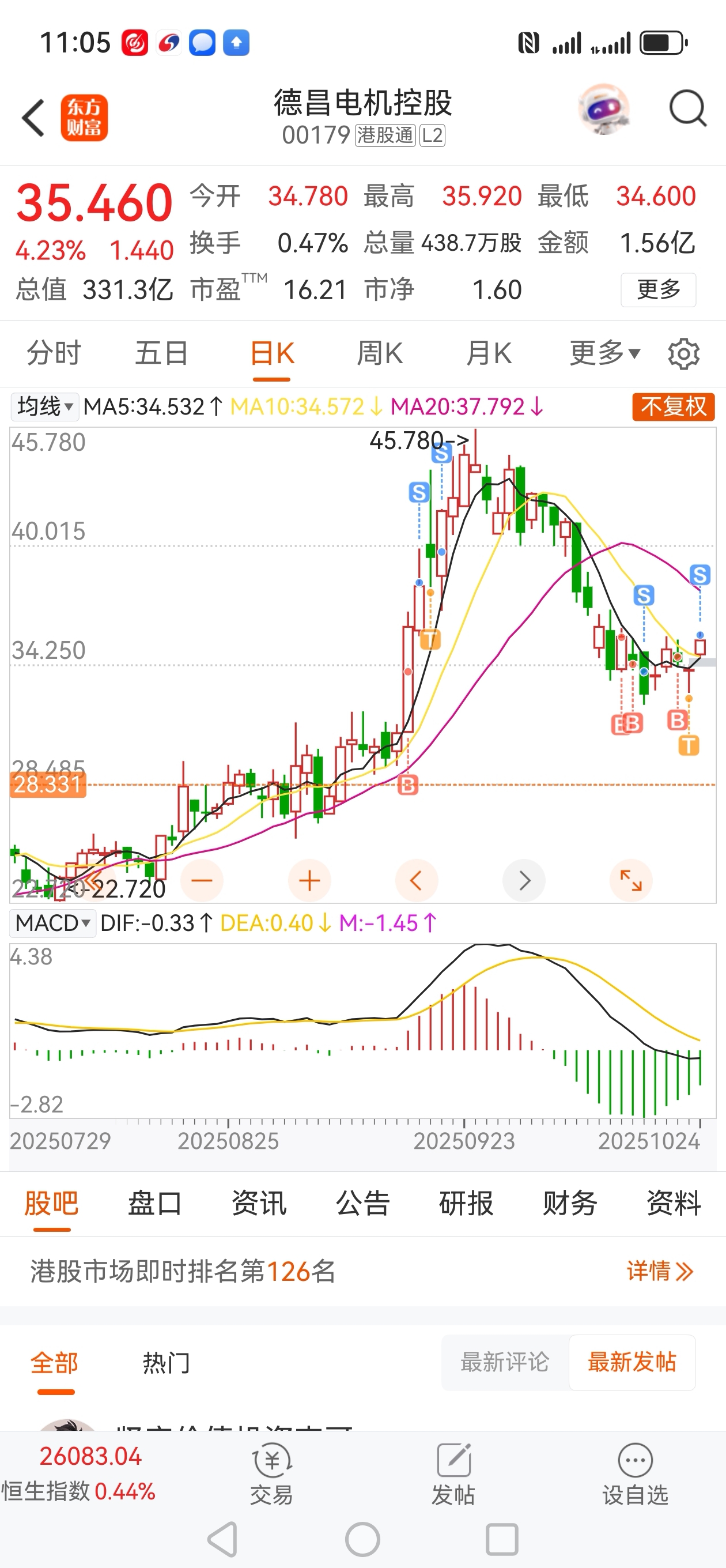Tap the 发帖 post icon
This screenshot has height=1568, width=726.
[453, 1473]
